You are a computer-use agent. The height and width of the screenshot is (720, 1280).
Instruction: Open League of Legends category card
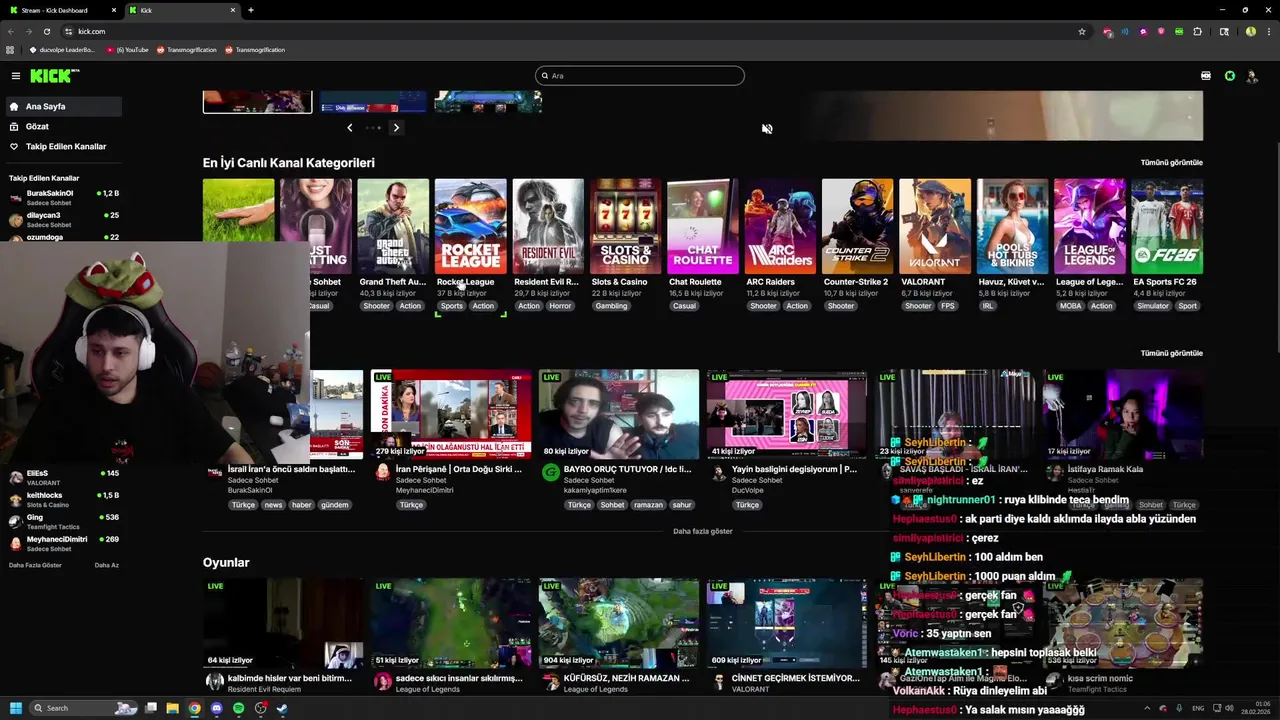click(1089, 226)
